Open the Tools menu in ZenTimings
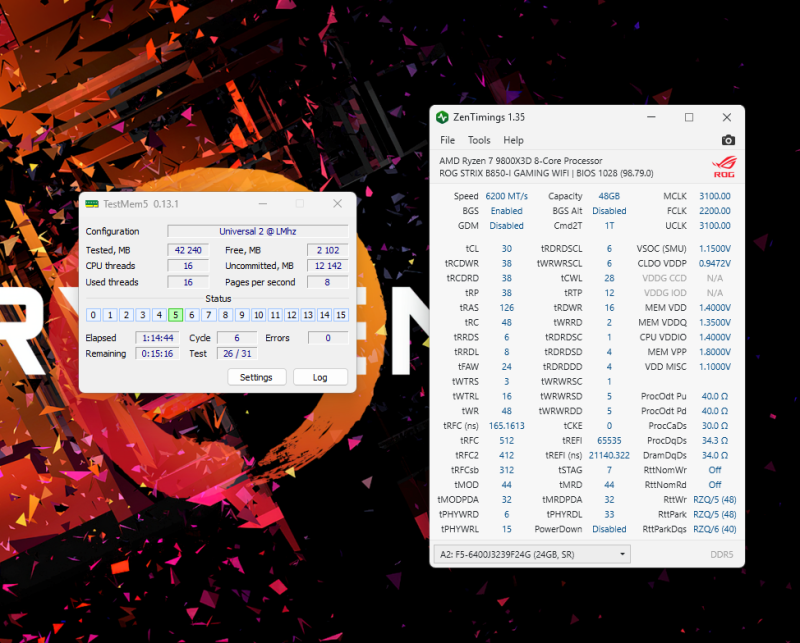Image resolution: width=800 pixels, height=643 pixels. point(479,140)
